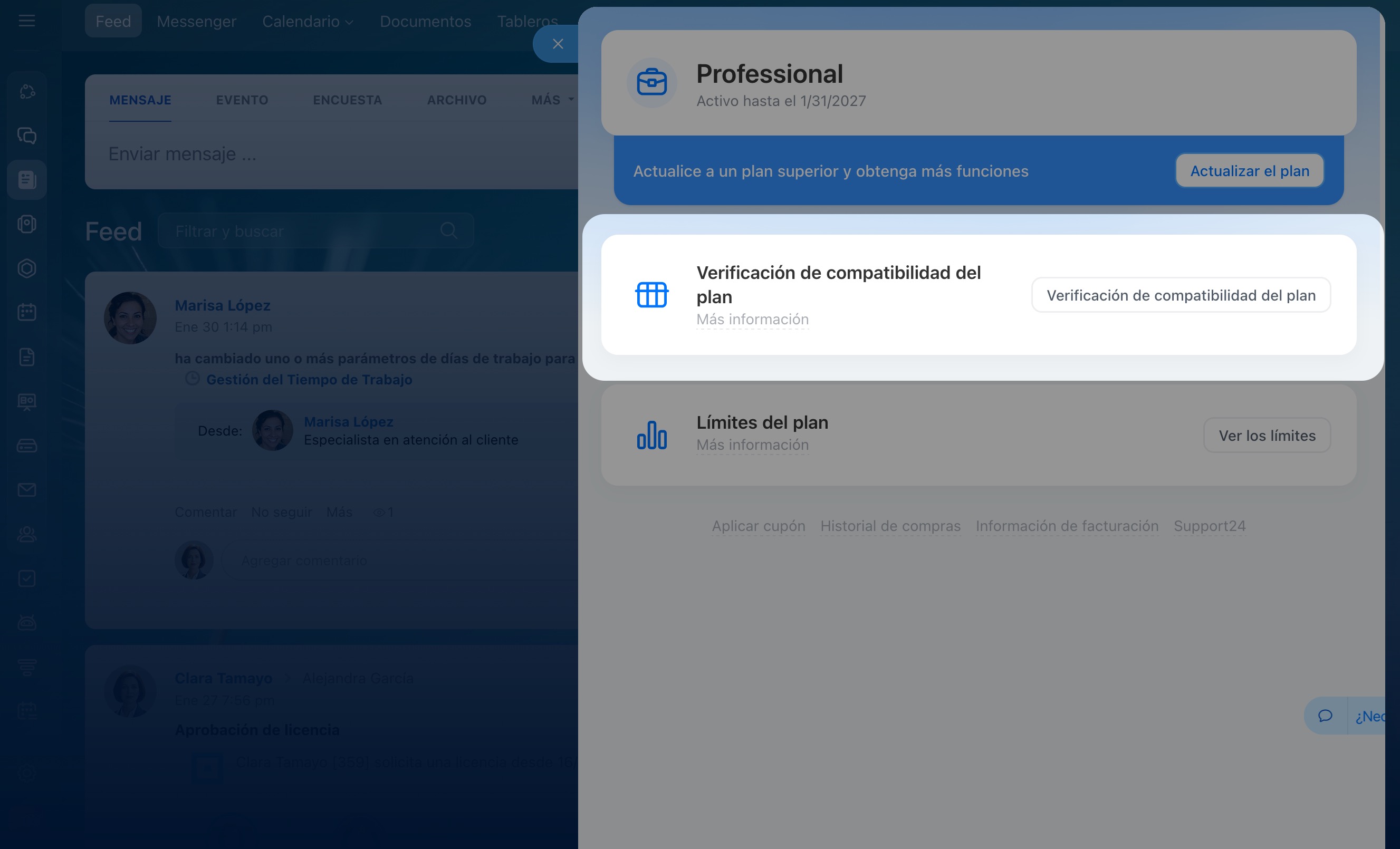1400x849 pixels.
Task: Expand the MÁS tab dropdown
Action: 552,100
